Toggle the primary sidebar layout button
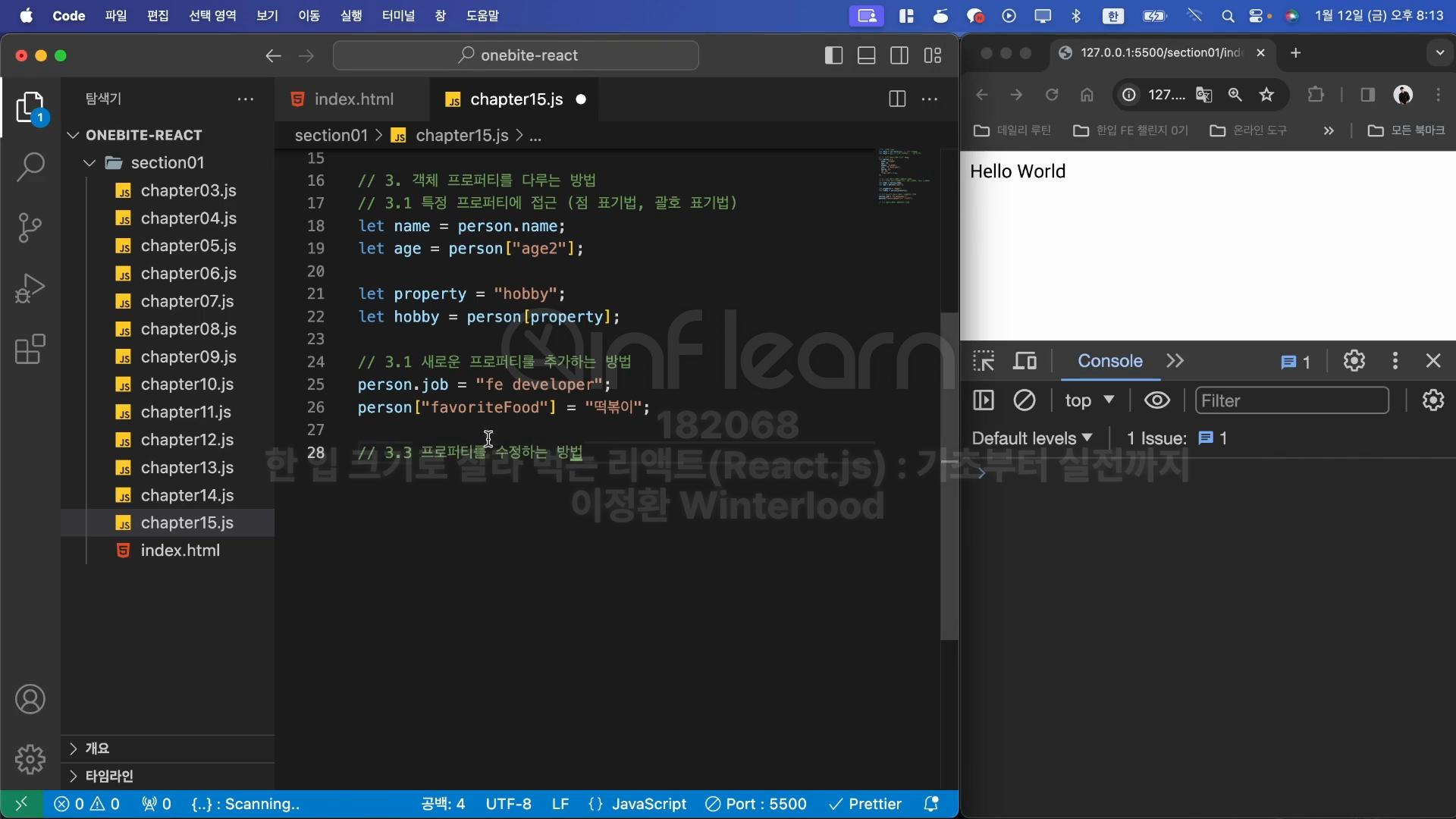Viewport: 1456px width, 819px height. (833, 55)
